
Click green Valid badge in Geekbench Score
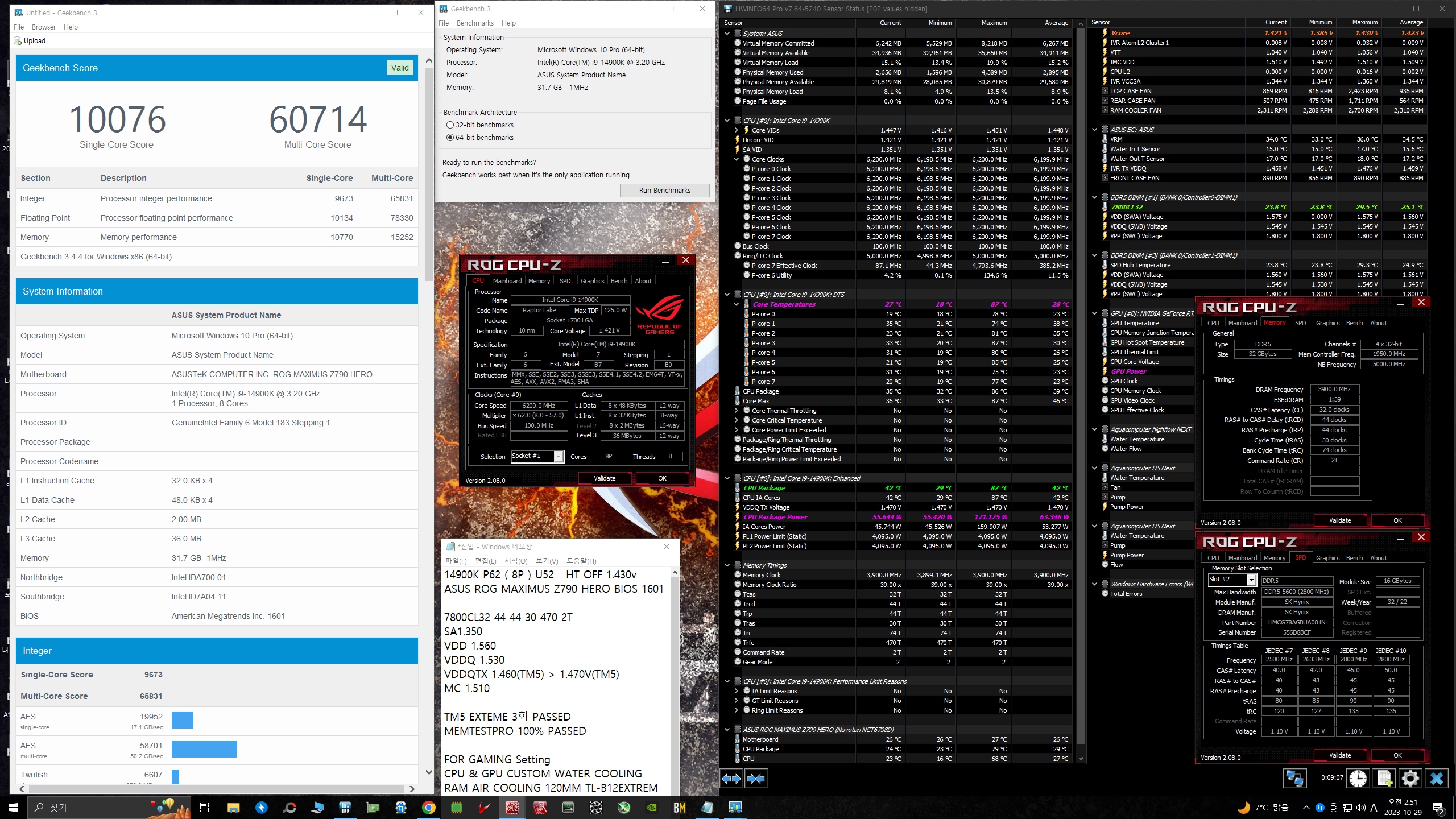(400, 68)
